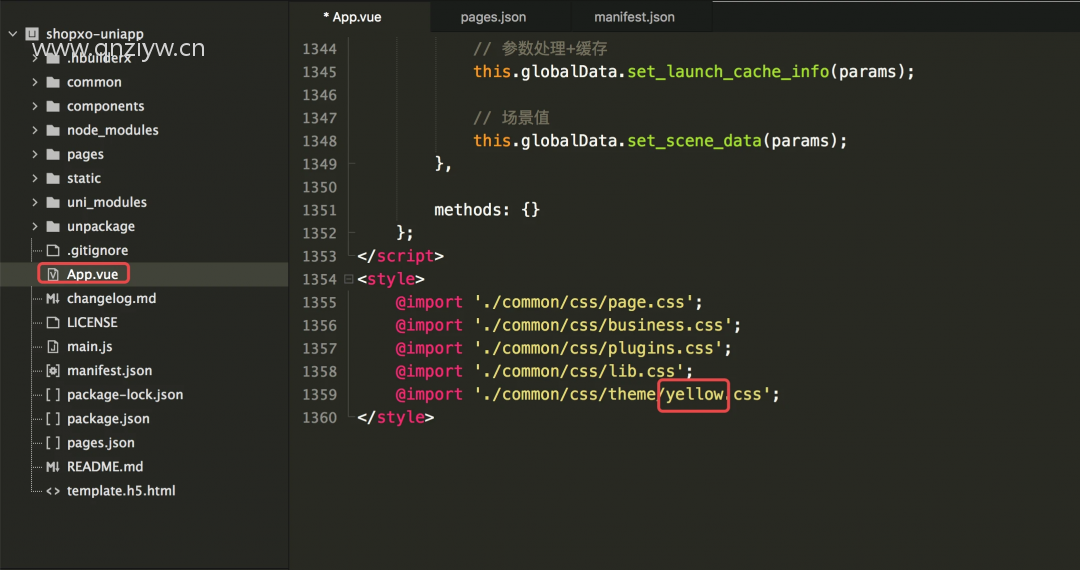Open changelog.md from the file tree
Viewport: 1080px width, 570px height.
[x=112, y=299]
